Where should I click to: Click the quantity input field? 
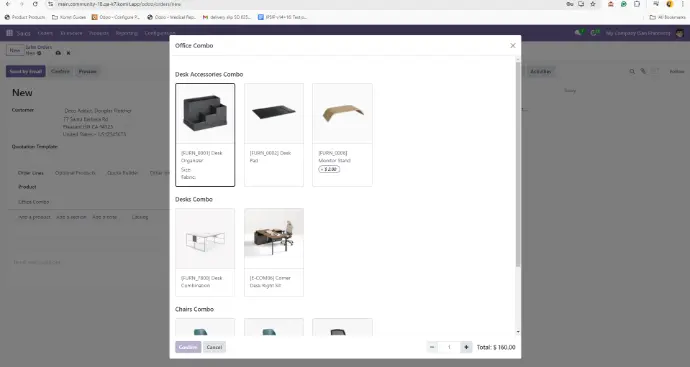pos(449,347)
